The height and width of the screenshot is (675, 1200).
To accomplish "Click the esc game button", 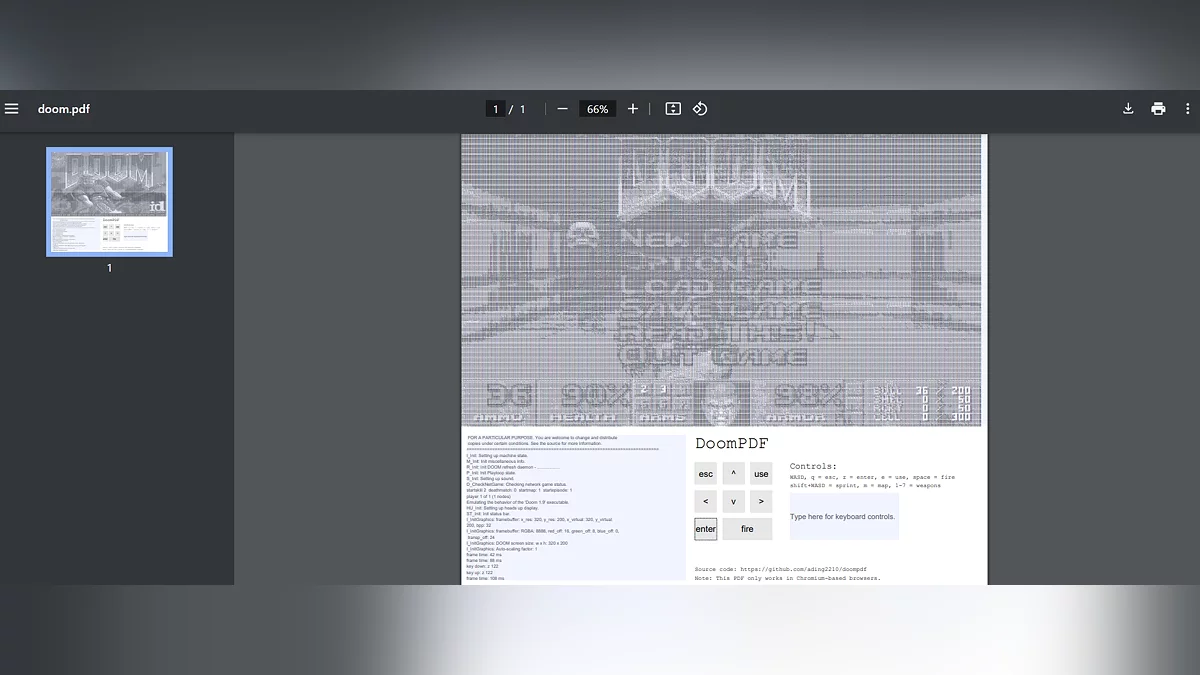I will tap(706, 474).
